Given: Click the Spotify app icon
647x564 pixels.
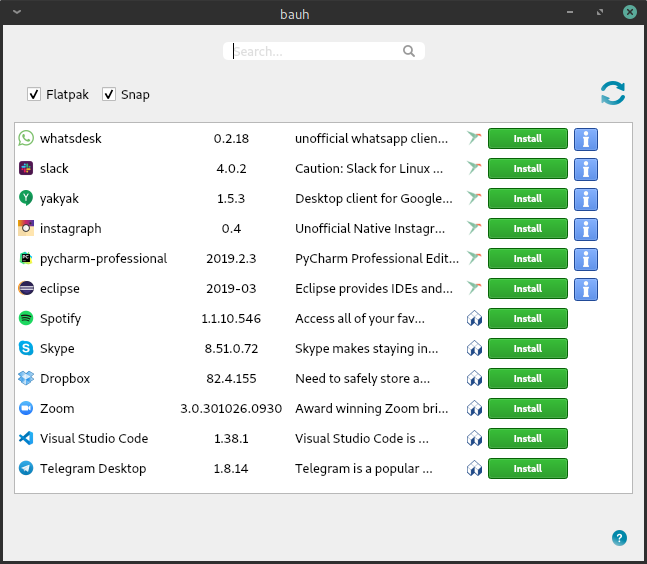Looking at the screenshot, I should click(x=26, y=319).
